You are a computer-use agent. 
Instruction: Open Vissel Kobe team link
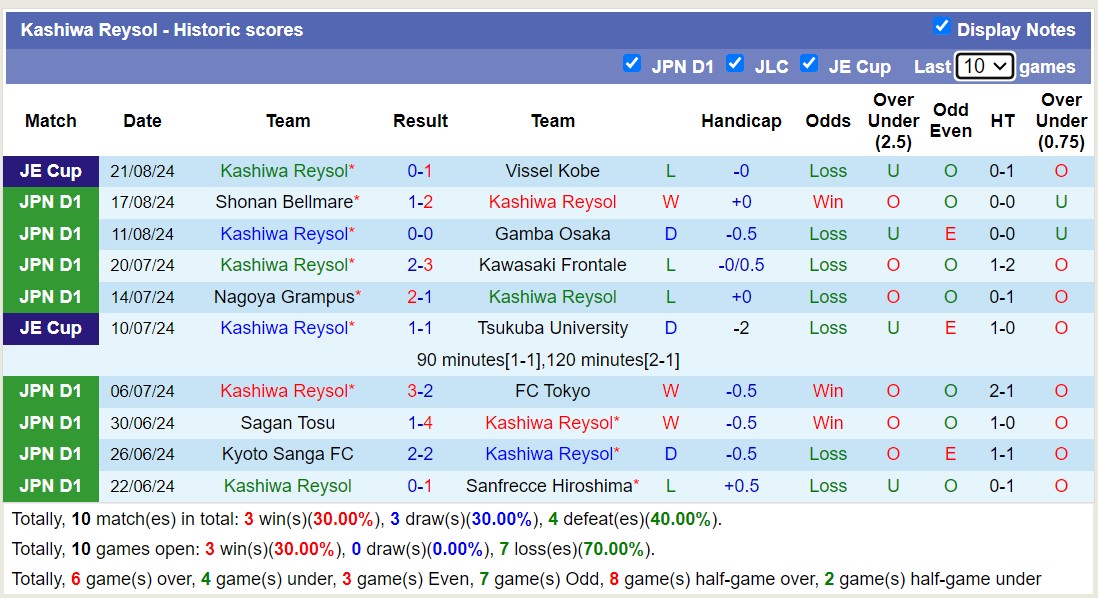point(552,171)
